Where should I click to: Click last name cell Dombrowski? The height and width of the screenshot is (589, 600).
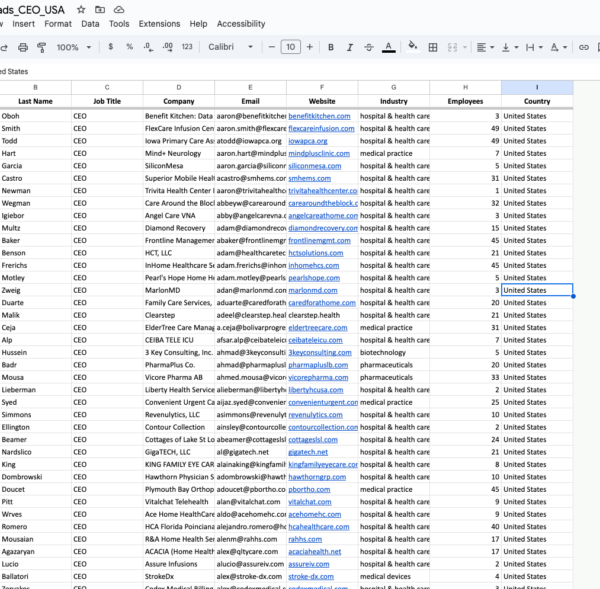pyautogui.click(x=36, y=477)
